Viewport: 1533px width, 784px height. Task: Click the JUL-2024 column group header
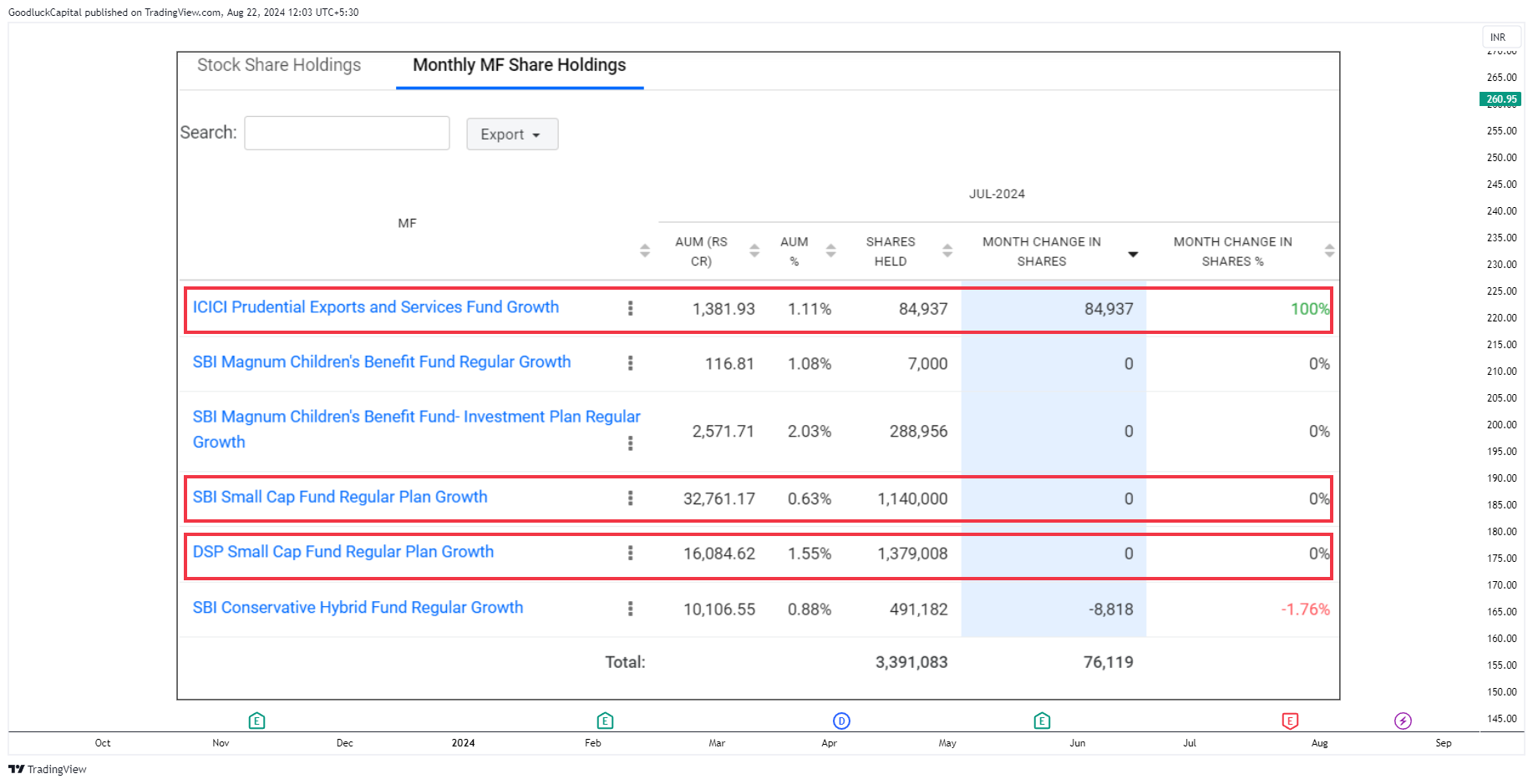click(997, 194)
